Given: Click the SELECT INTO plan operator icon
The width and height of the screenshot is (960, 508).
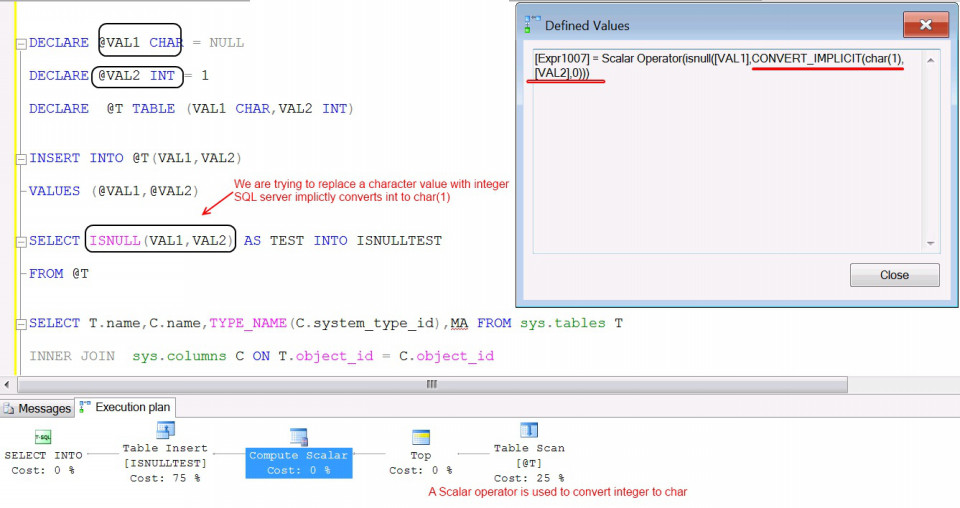Looking at the screenshot, I should click(43, 437).
